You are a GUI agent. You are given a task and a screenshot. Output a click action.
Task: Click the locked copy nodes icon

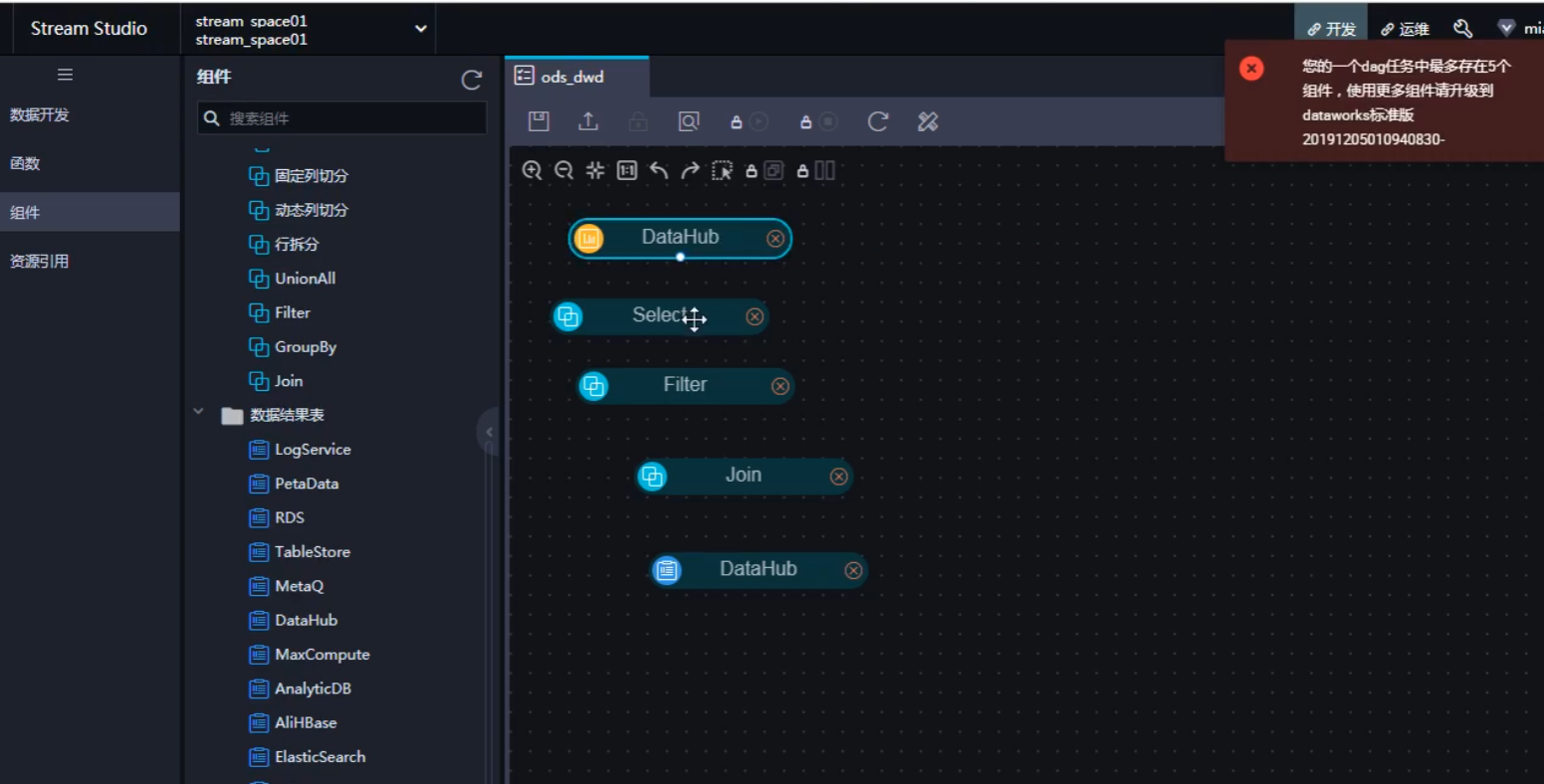765,170
